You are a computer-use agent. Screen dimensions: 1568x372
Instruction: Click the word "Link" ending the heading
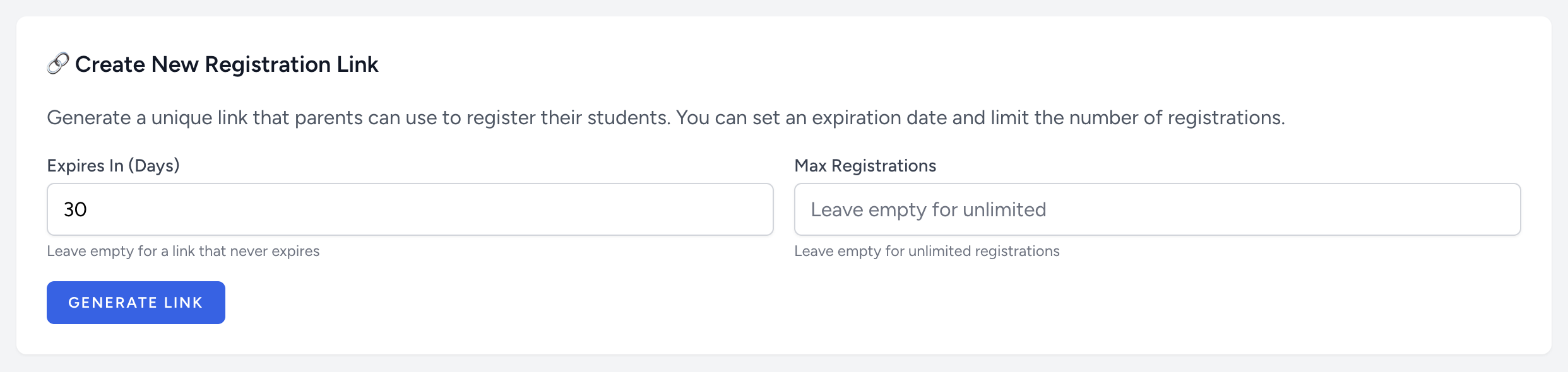pos(357,64)
